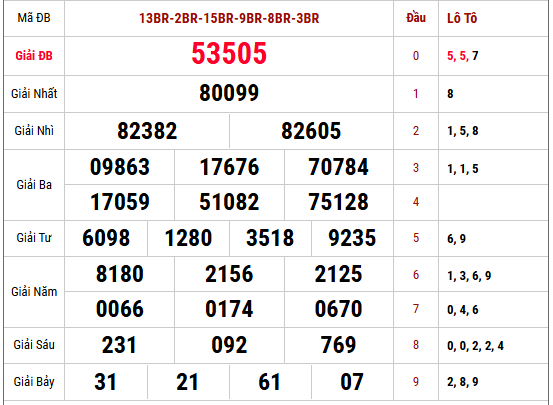Select Giải Năm number 2156
The width and height of the screenshot is (553, 405).
point(229,274)
